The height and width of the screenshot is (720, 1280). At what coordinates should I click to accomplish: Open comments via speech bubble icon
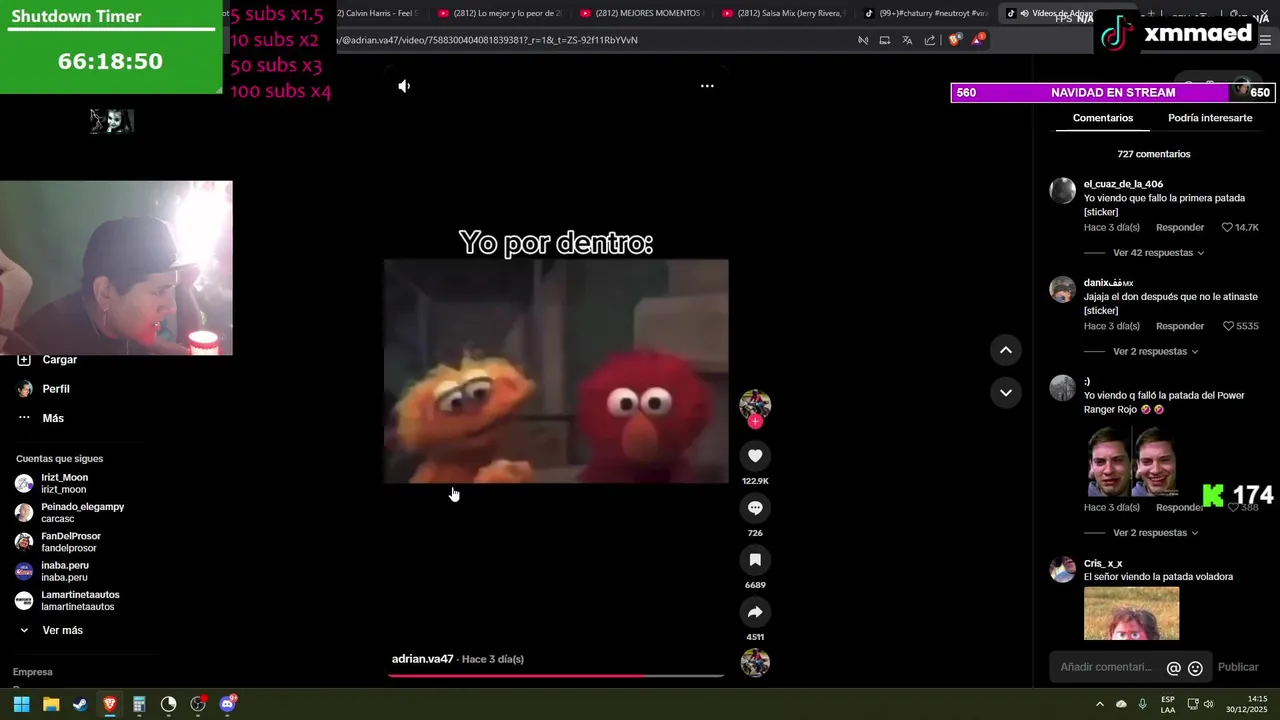tap(755, 508)
